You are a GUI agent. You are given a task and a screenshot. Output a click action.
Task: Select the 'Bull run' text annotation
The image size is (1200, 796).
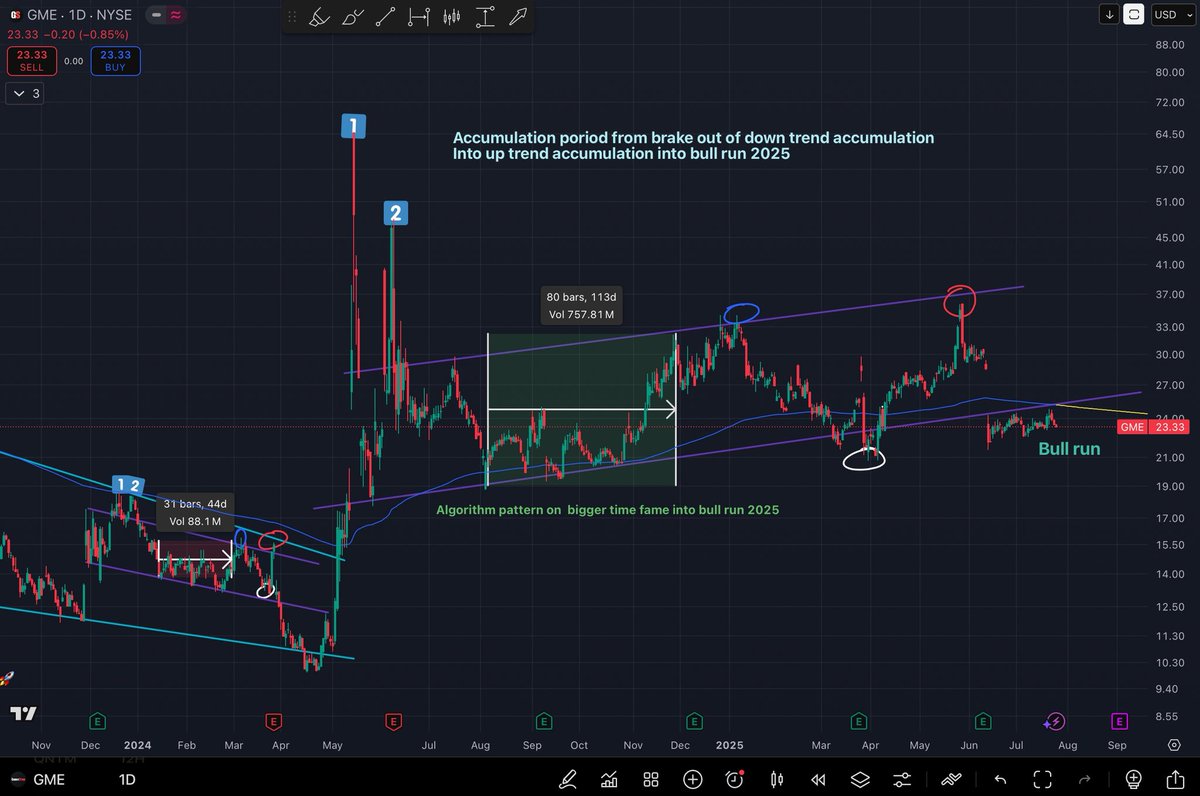click(x=1069, y=449)
